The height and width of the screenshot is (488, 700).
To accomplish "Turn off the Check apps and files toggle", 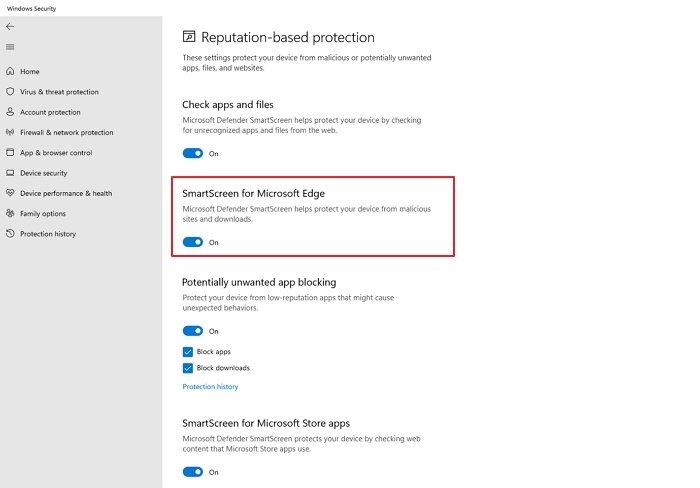I will [x=192, y=153].
